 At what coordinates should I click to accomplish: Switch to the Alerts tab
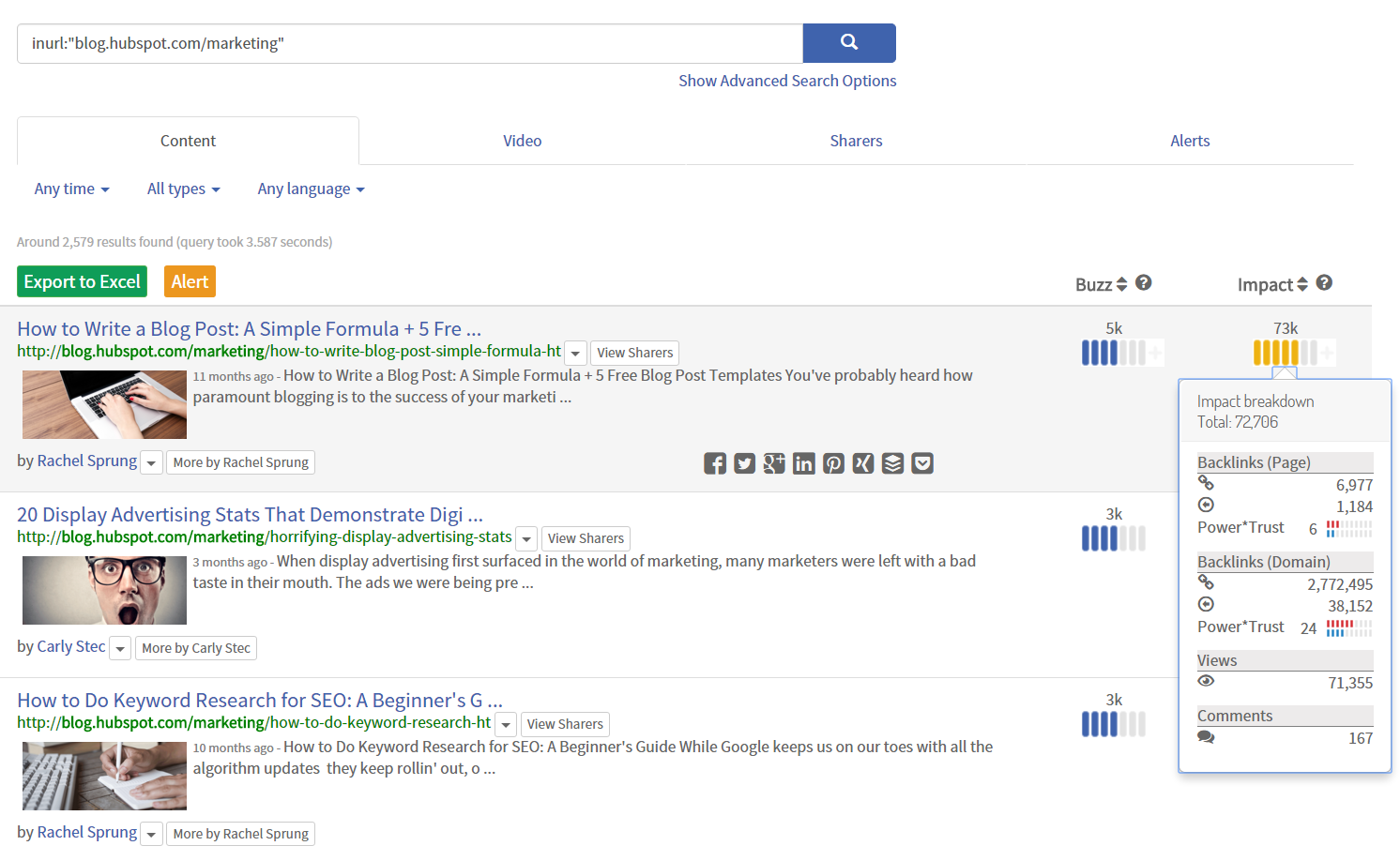1190,141
